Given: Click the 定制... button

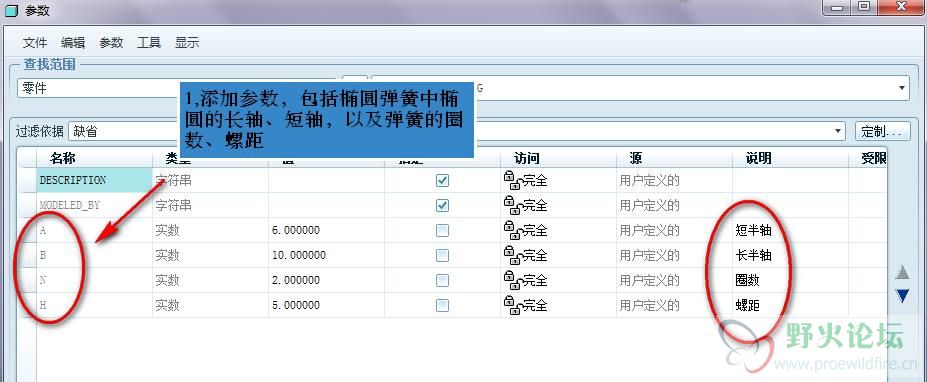Looking at the screenshot, I should tap(882, 131).
